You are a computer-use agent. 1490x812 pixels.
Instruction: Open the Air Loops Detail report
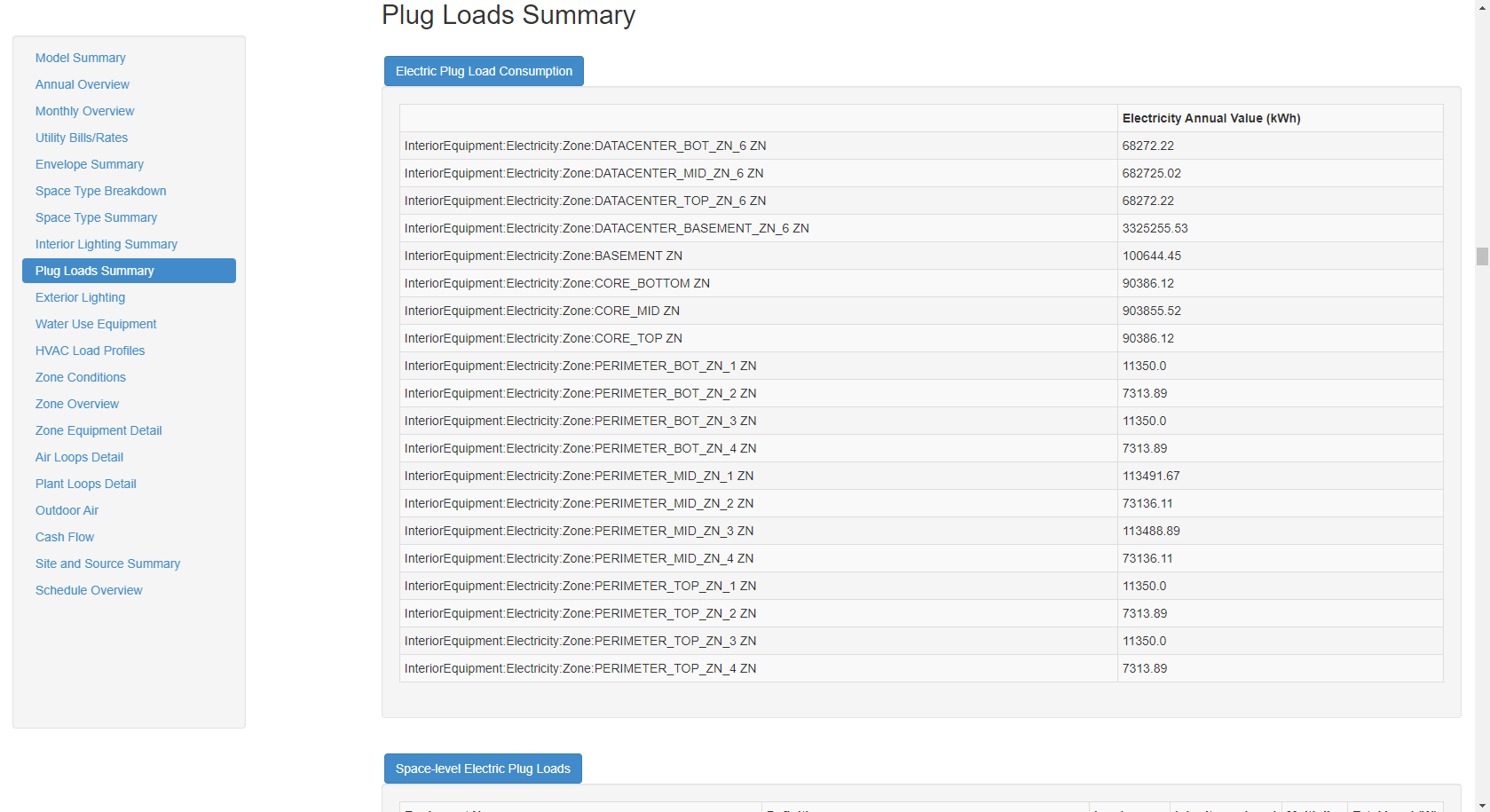pos(79,457)
